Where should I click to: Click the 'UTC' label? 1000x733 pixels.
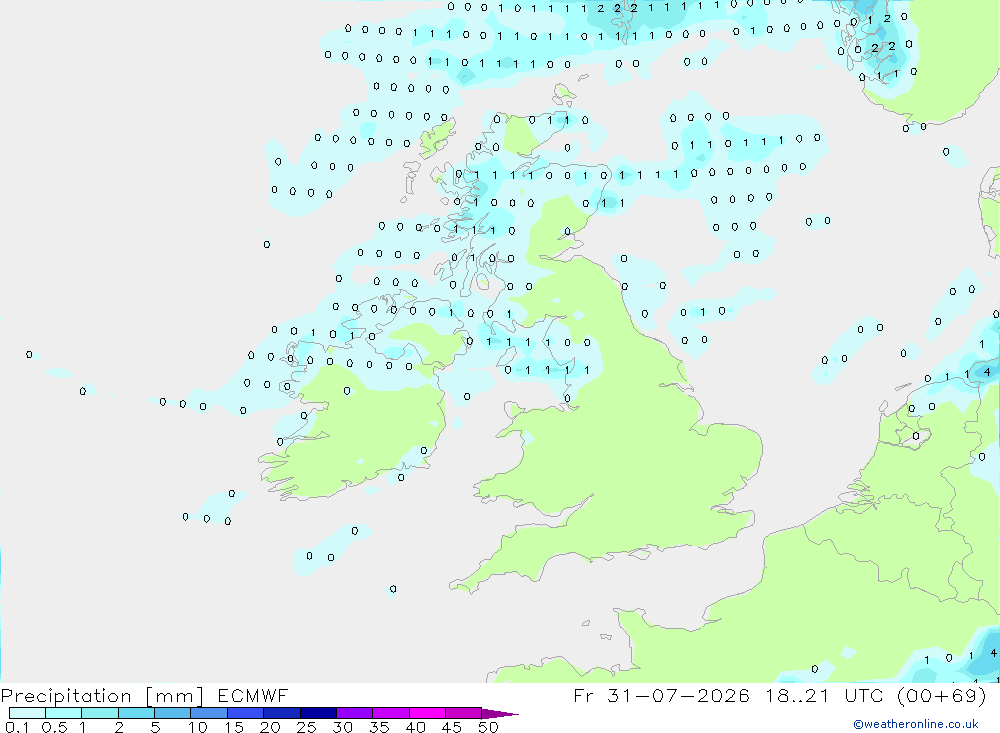tap(865, 695)
